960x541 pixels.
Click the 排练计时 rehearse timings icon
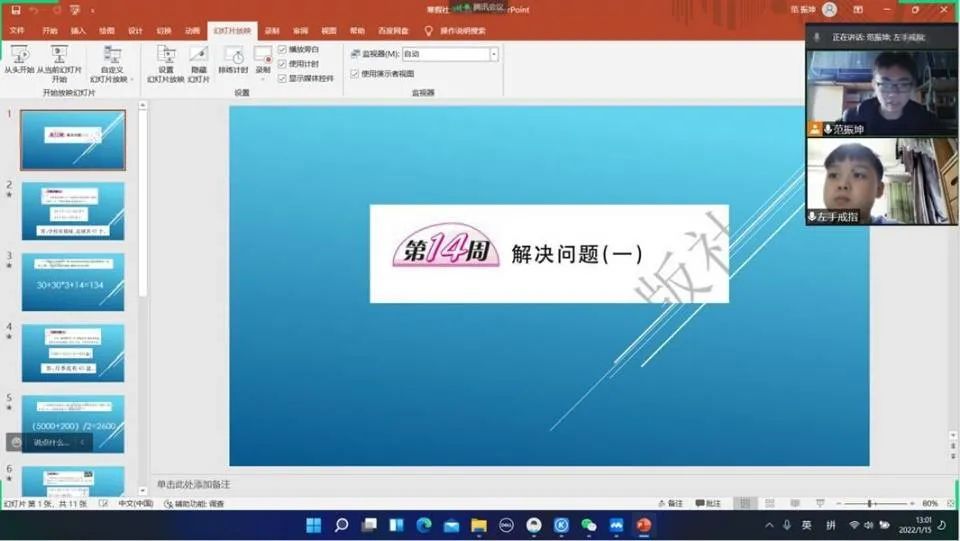[233, 56]
